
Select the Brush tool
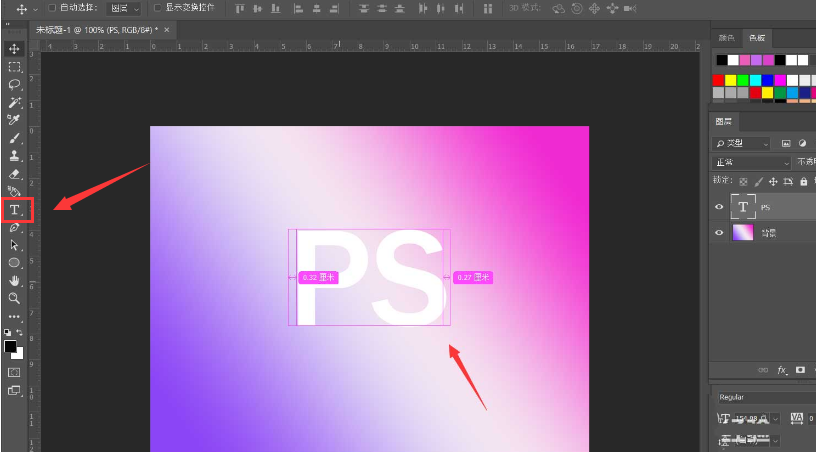click(14, 138)
